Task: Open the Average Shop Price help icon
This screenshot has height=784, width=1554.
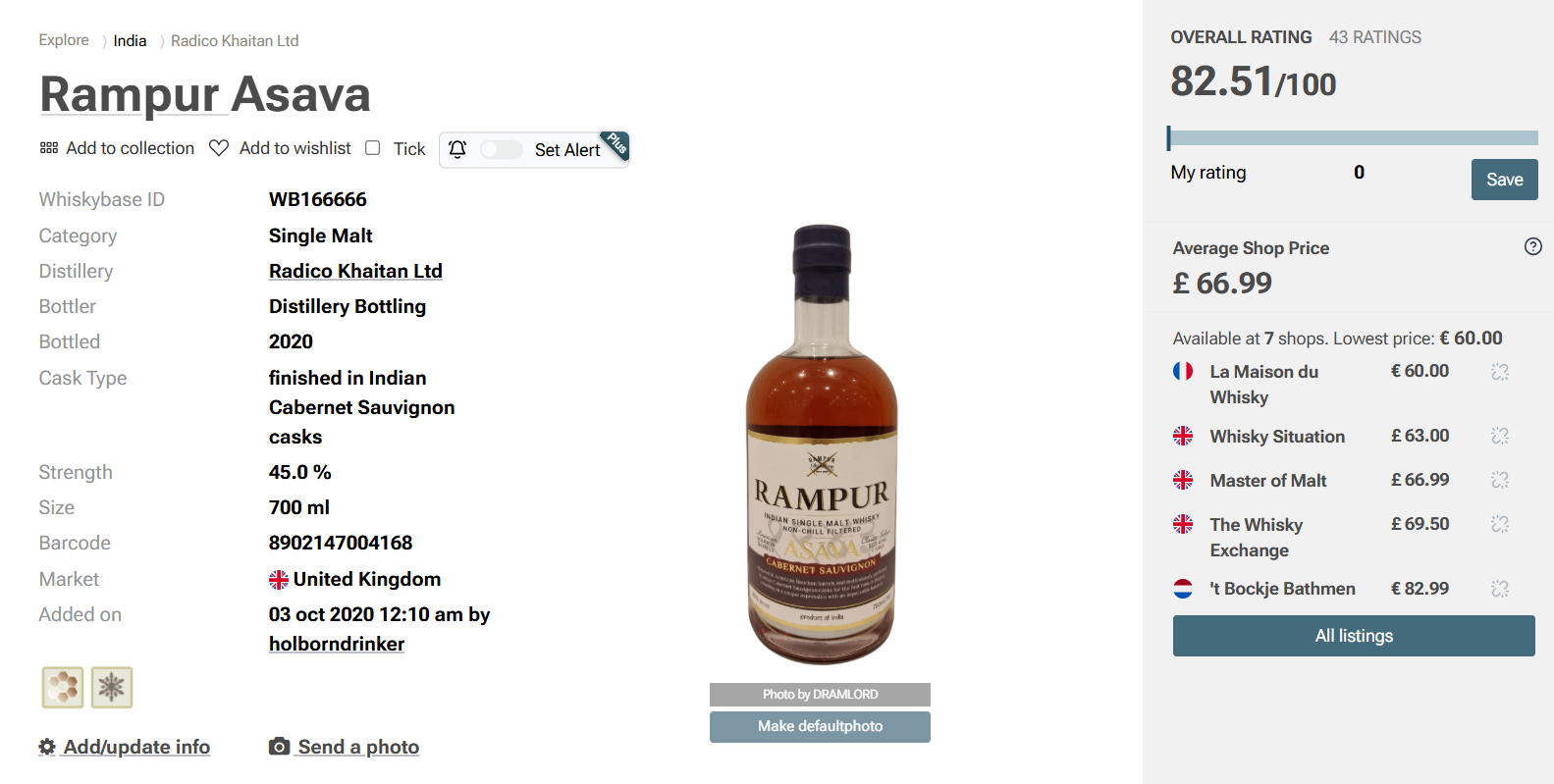Action: click(x=1533, y=246)
